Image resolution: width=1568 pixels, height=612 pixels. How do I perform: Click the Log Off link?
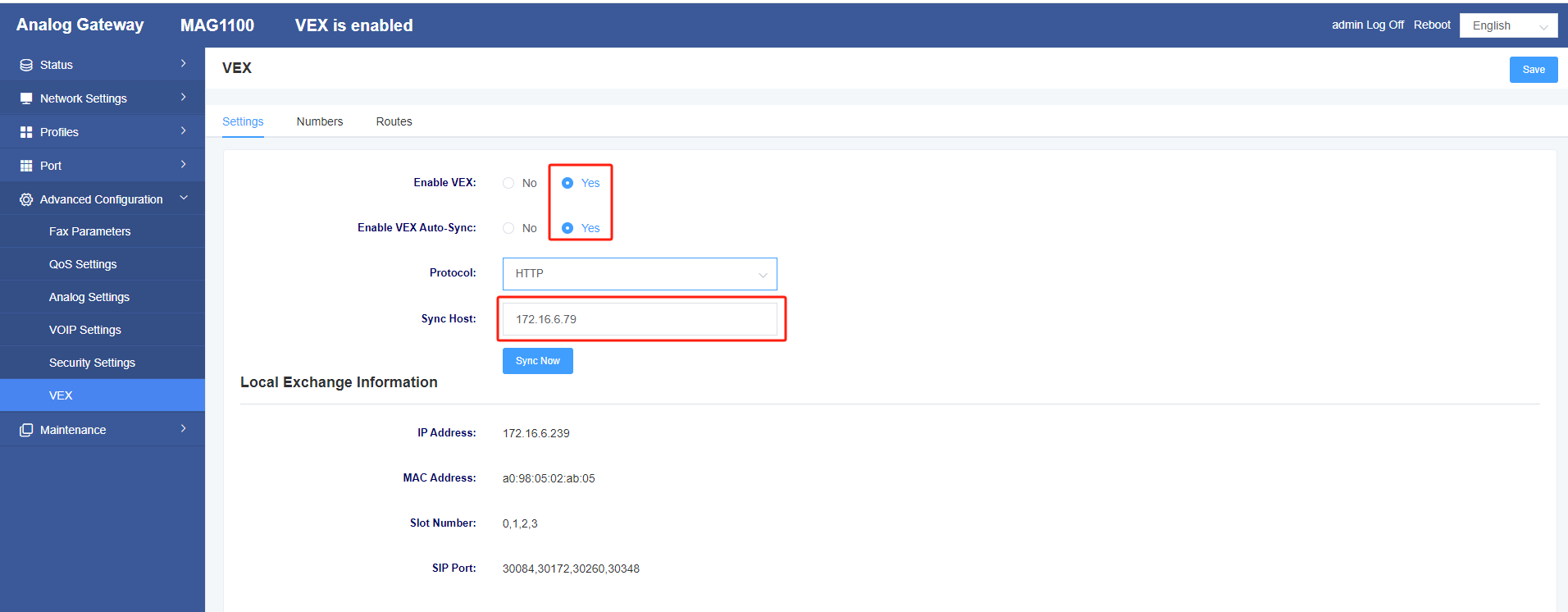coord(1385,25)
